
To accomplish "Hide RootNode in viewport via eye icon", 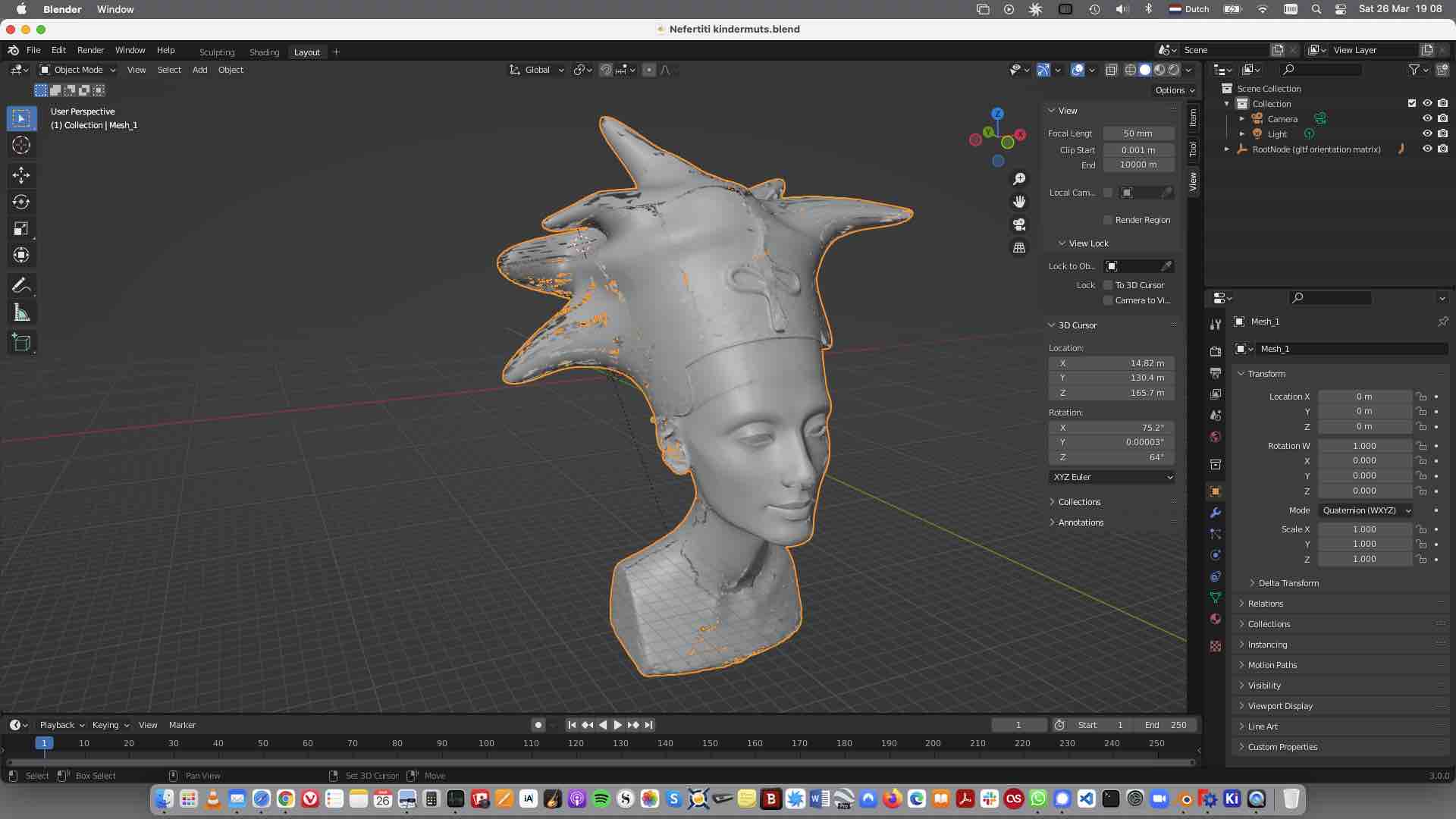I will [1427, 149].
